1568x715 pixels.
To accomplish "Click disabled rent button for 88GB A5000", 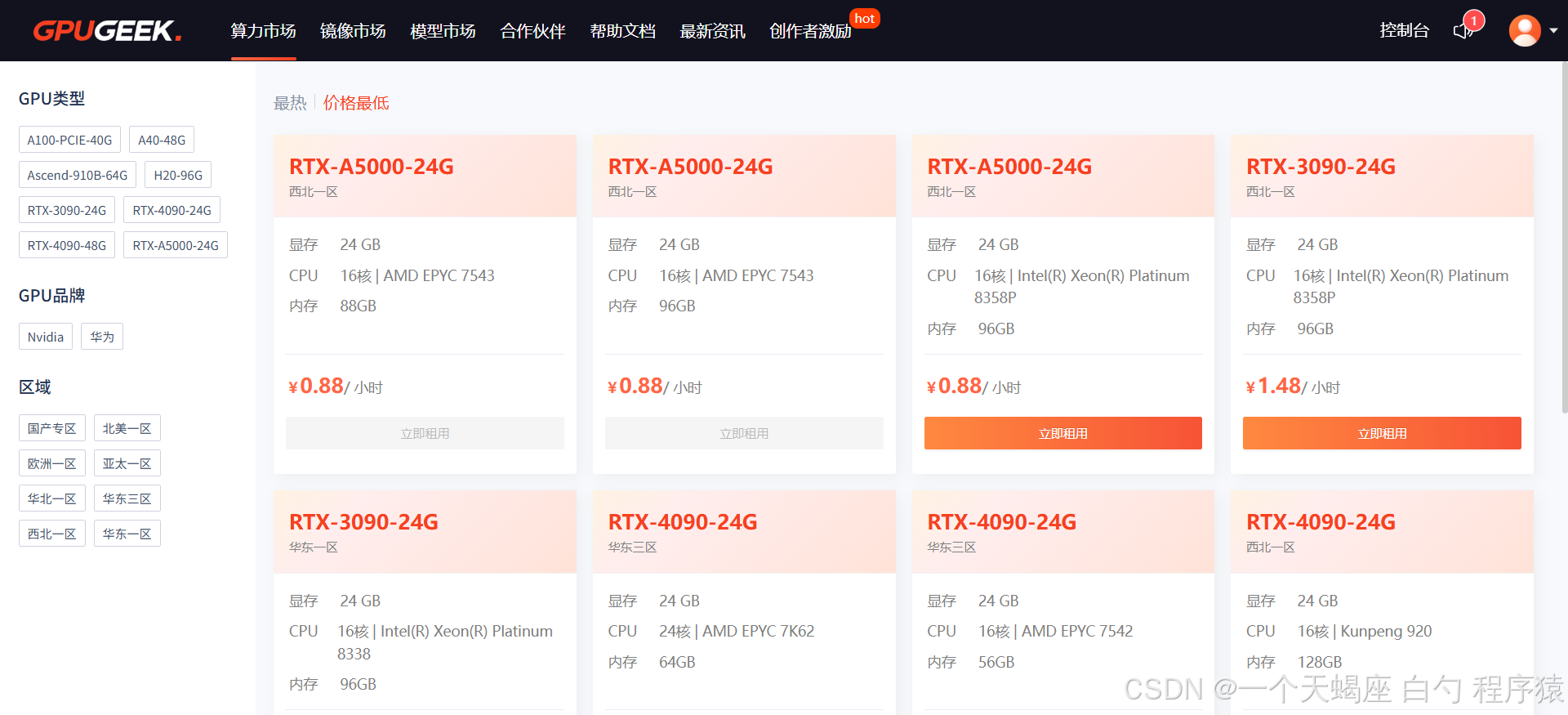I will (425, 433).
